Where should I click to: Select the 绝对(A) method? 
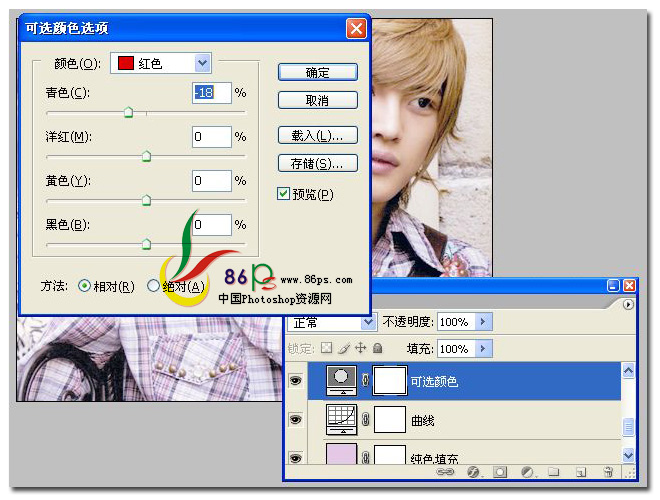(x=153, y=286)
